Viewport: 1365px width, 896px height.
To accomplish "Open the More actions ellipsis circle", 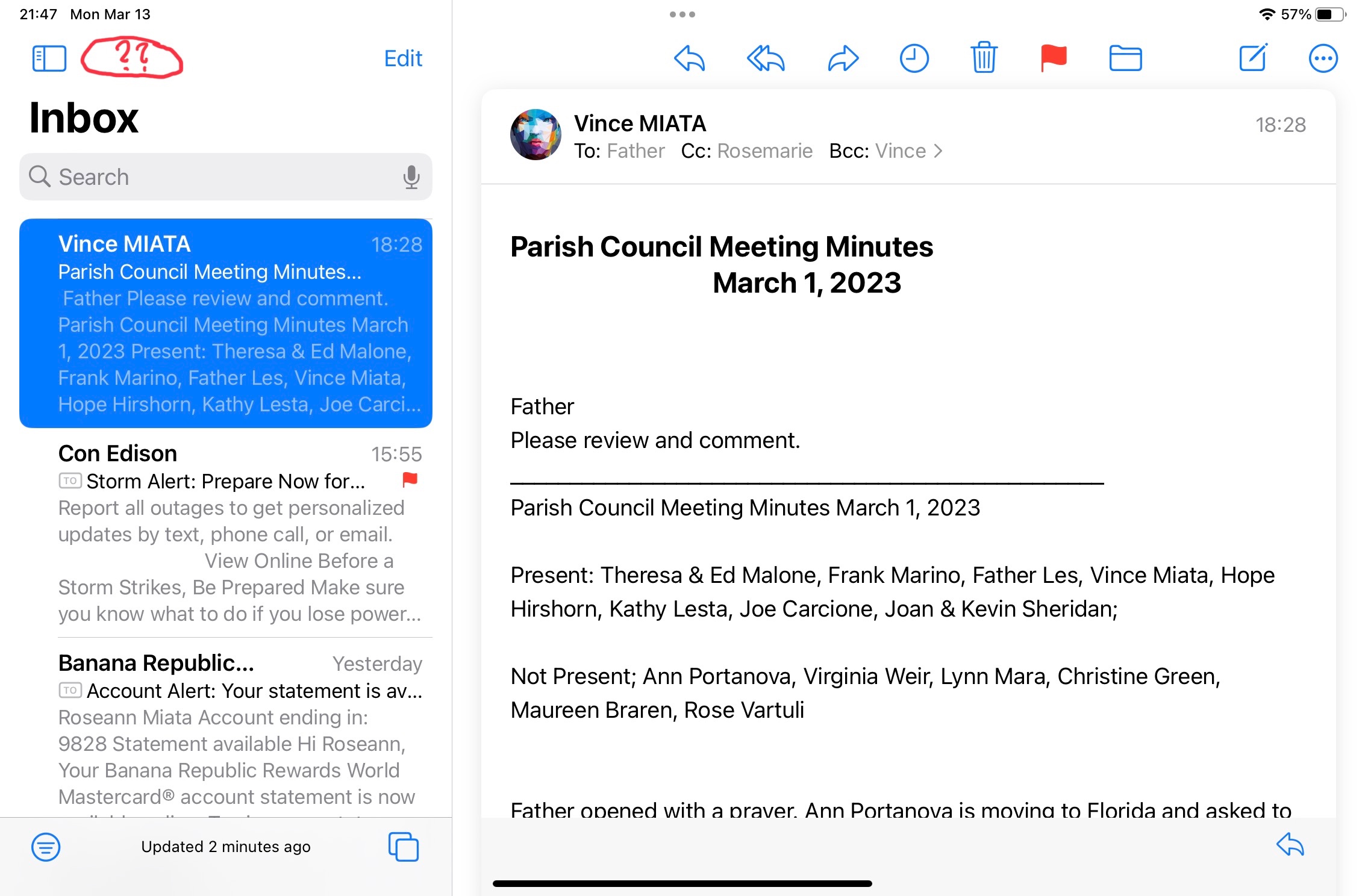I will [1323, 58].
